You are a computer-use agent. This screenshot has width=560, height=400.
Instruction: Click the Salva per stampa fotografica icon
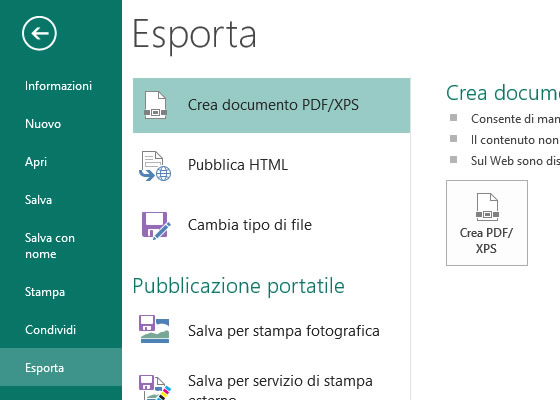tap(154, 329)
